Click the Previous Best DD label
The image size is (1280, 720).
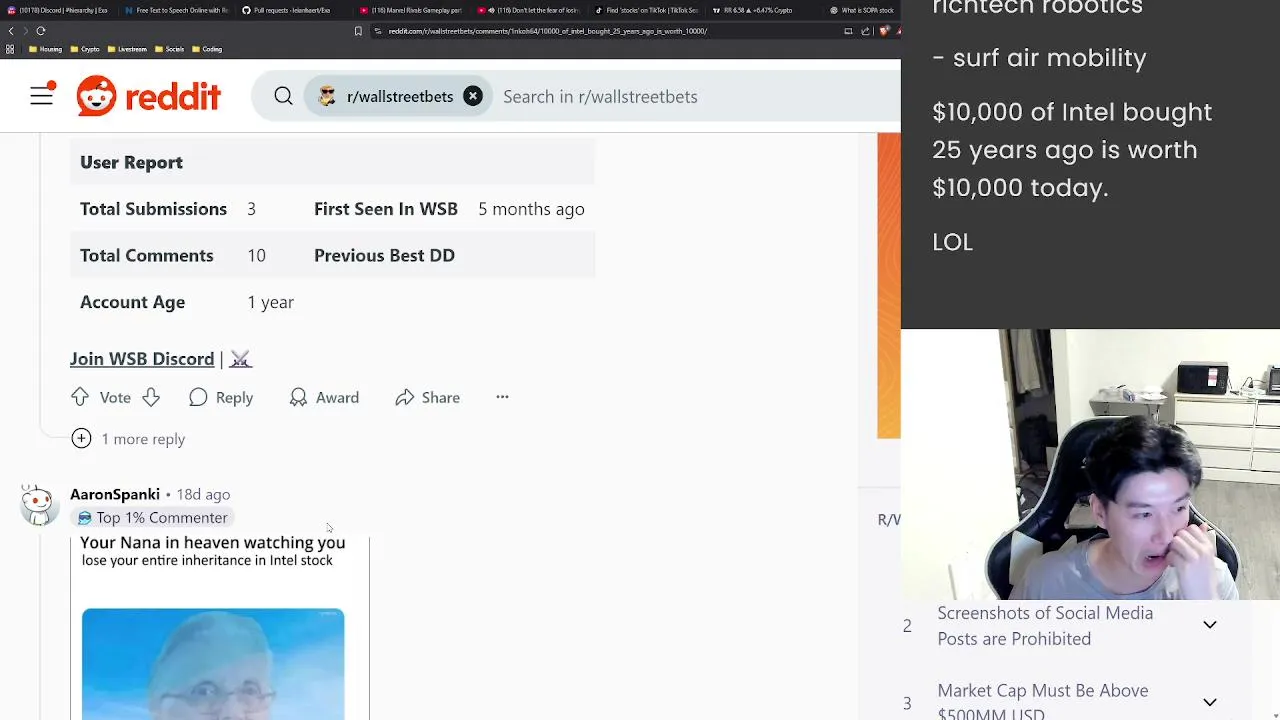click(384, 256)
